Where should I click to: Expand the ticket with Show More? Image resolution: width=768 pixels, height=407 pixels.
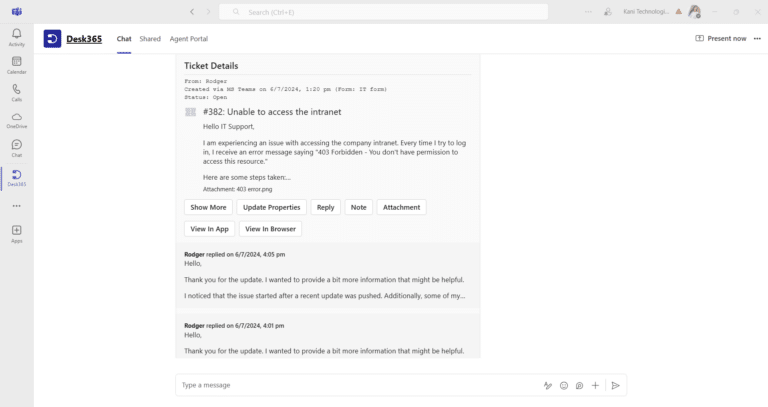[208, 207]
